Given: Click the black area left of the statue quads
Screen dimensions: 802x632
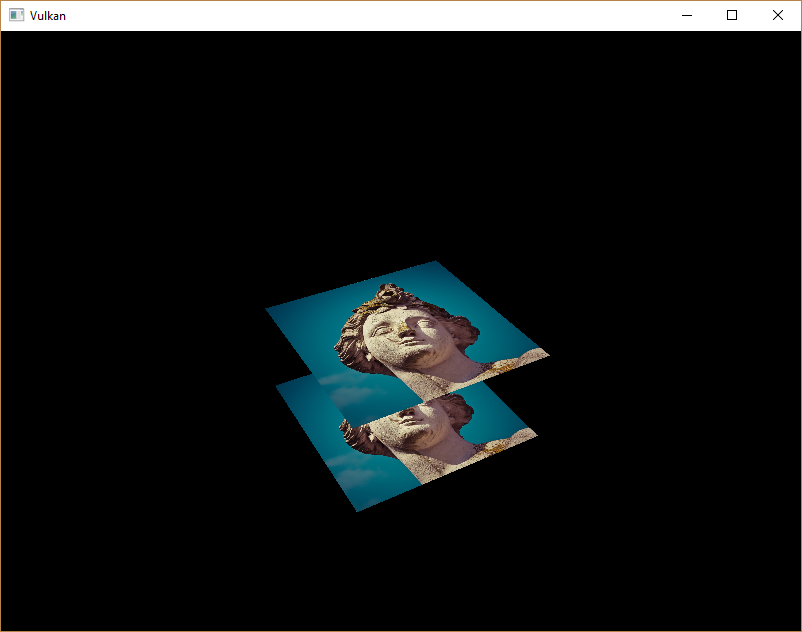Looking at the screenshot, I should [150, 400].
